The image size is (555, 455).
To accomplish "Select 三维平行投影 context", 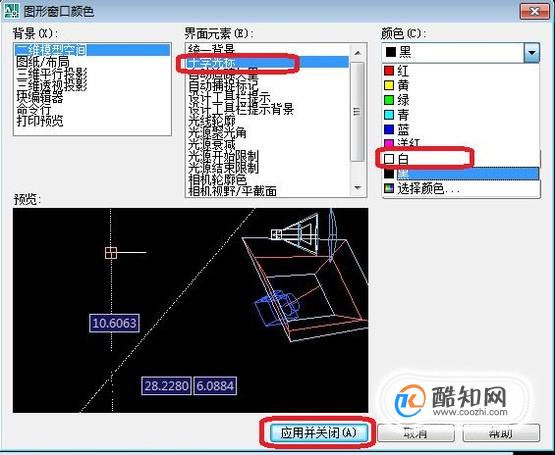I will coord(52,74).
